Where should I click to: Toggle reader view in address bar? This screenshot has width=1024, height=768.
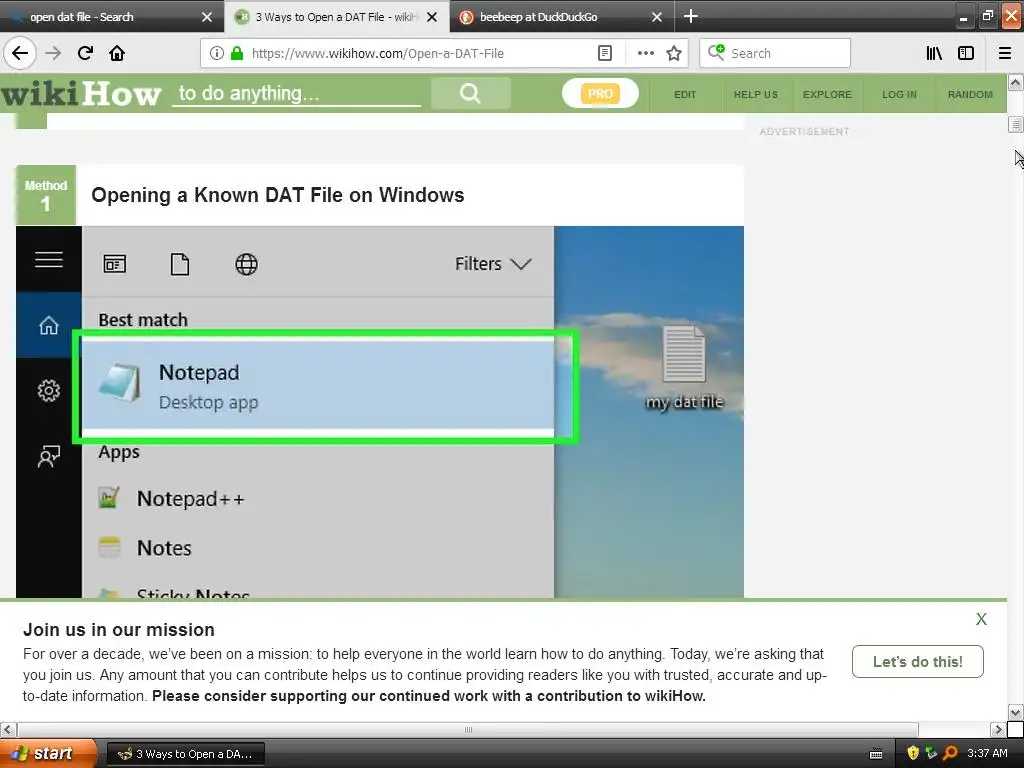605,53
